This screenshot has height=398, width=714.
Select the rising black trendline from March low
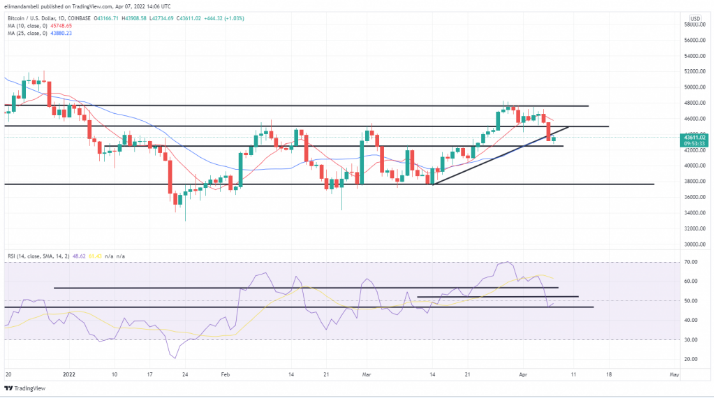point(500,156)
